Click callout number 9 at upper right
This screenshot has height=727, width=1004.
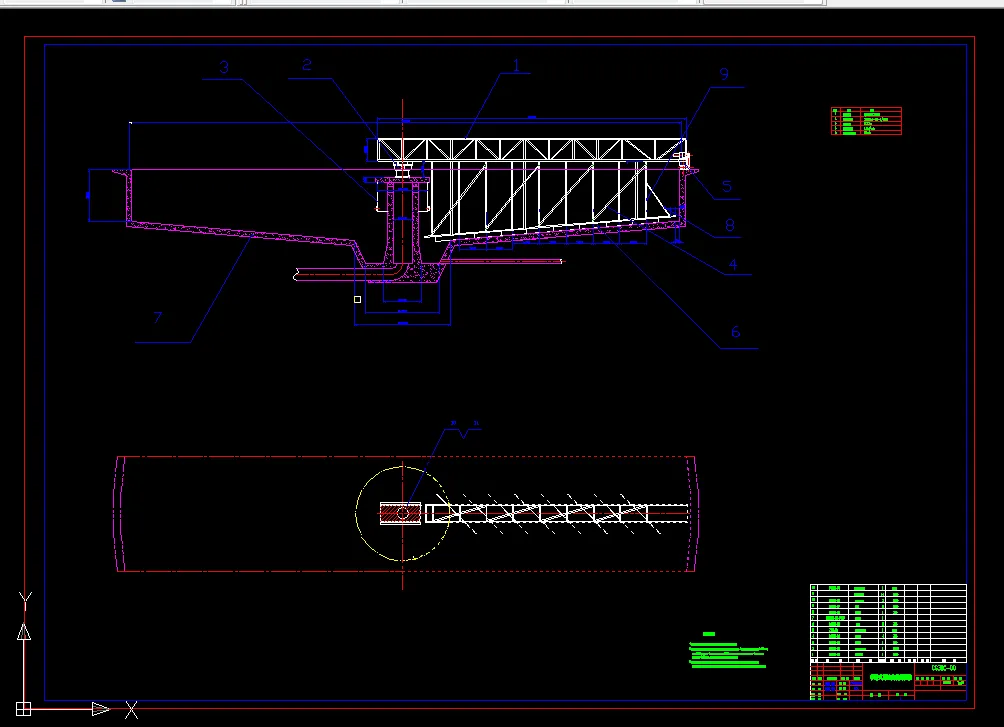[724, 74]
